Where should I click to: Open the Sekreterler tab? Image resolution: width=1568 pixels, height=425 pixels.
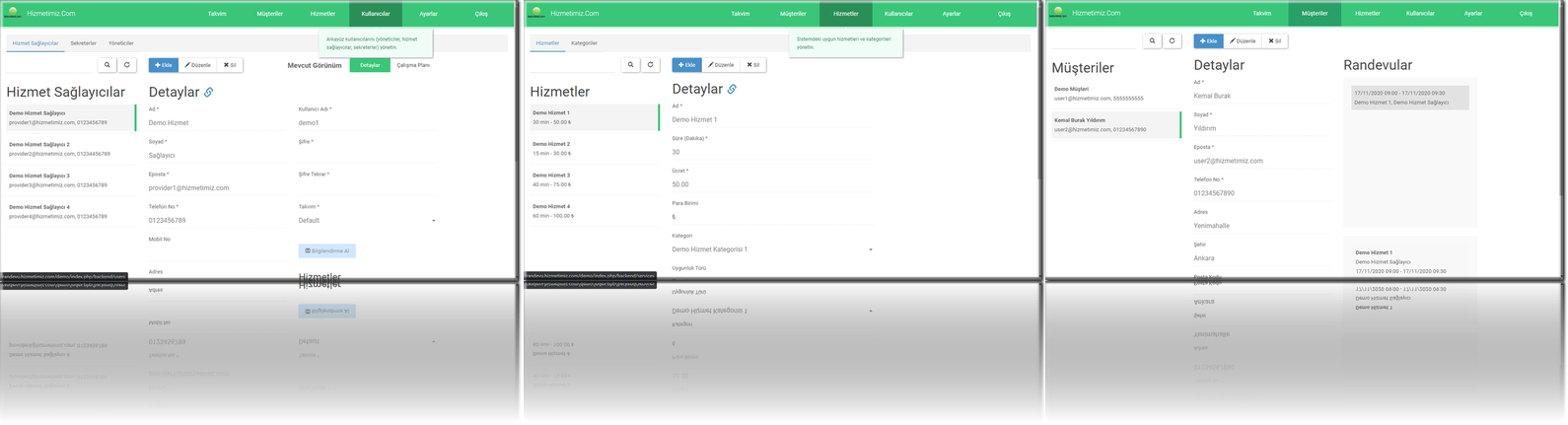point(83,43)
